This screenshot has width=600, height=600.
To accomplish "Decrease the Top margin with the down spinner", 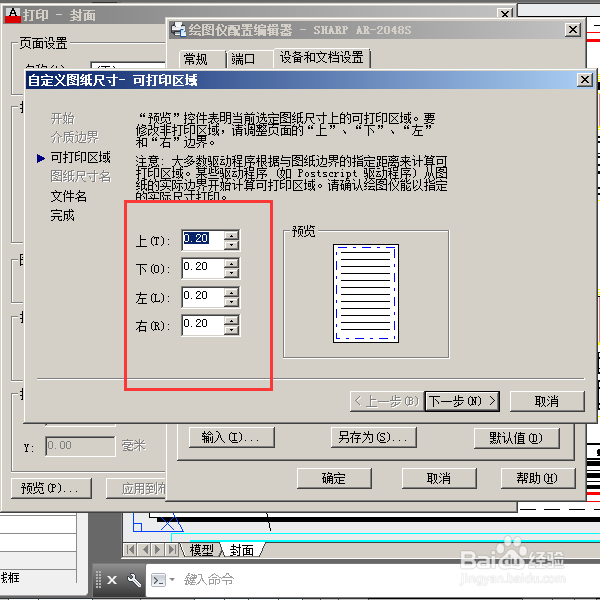I will (232, 245).
